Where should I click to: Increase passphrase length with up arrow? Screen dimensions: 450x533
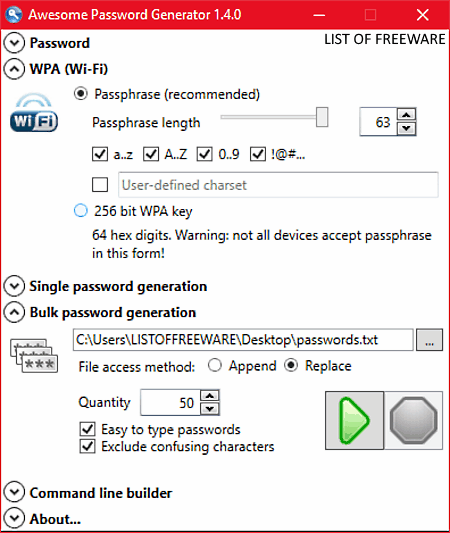point(406,115)
